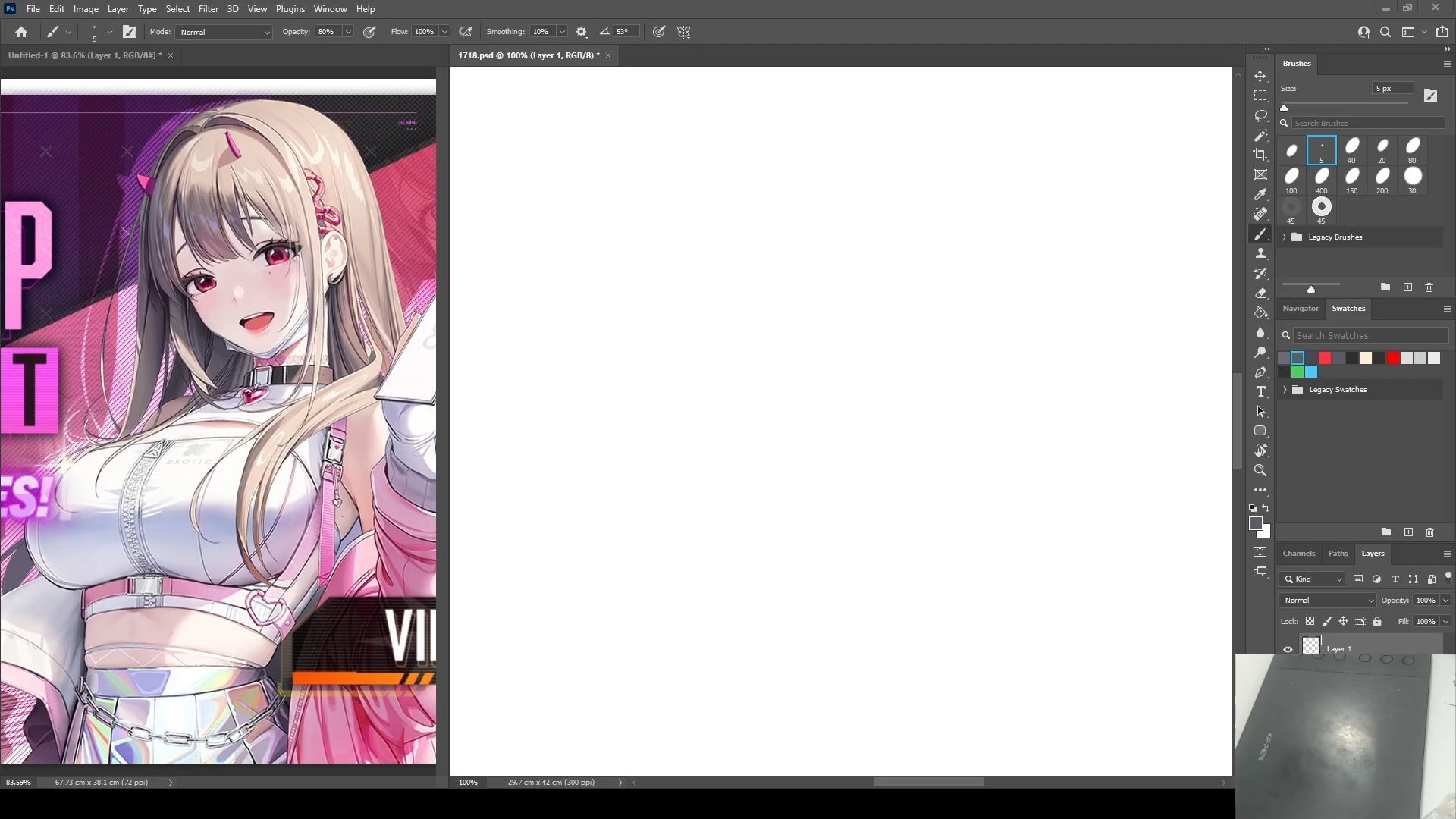1456x819 pixels.
Task: Open the Smoothing dropdown arrow
Action: click(562, 32)
